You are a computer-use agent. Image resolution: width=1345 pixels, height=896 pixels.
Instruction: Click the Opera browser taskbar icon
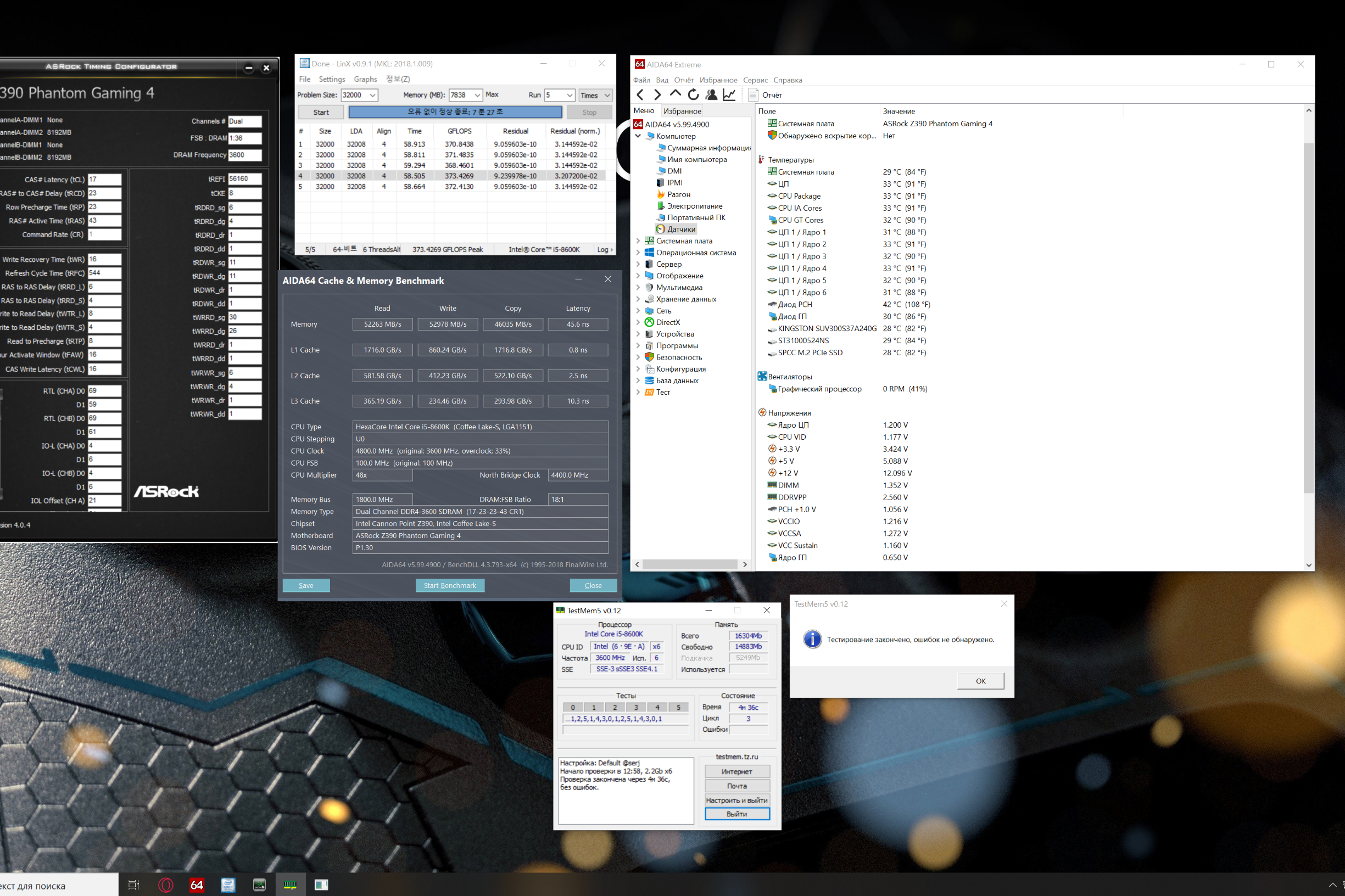tap(166, 884)
